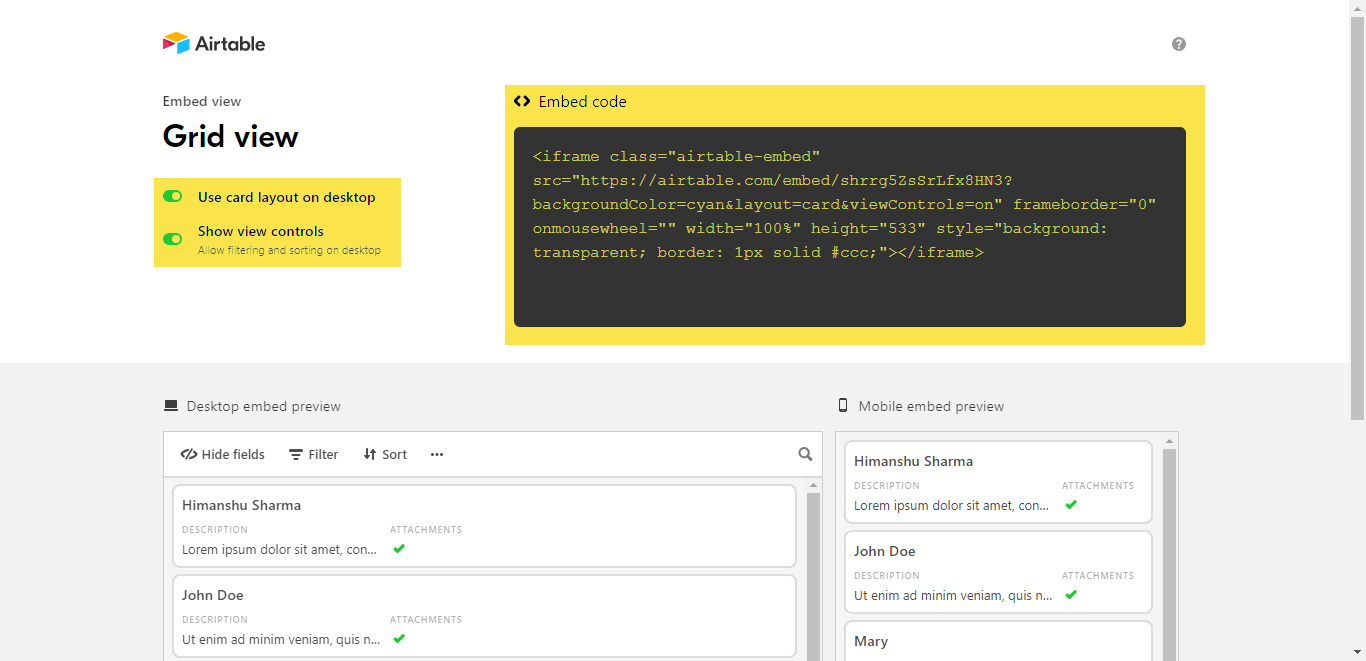Viewport: 1366px width, 661px height.
Task: Open the Sort options
Action: point(385,454)
